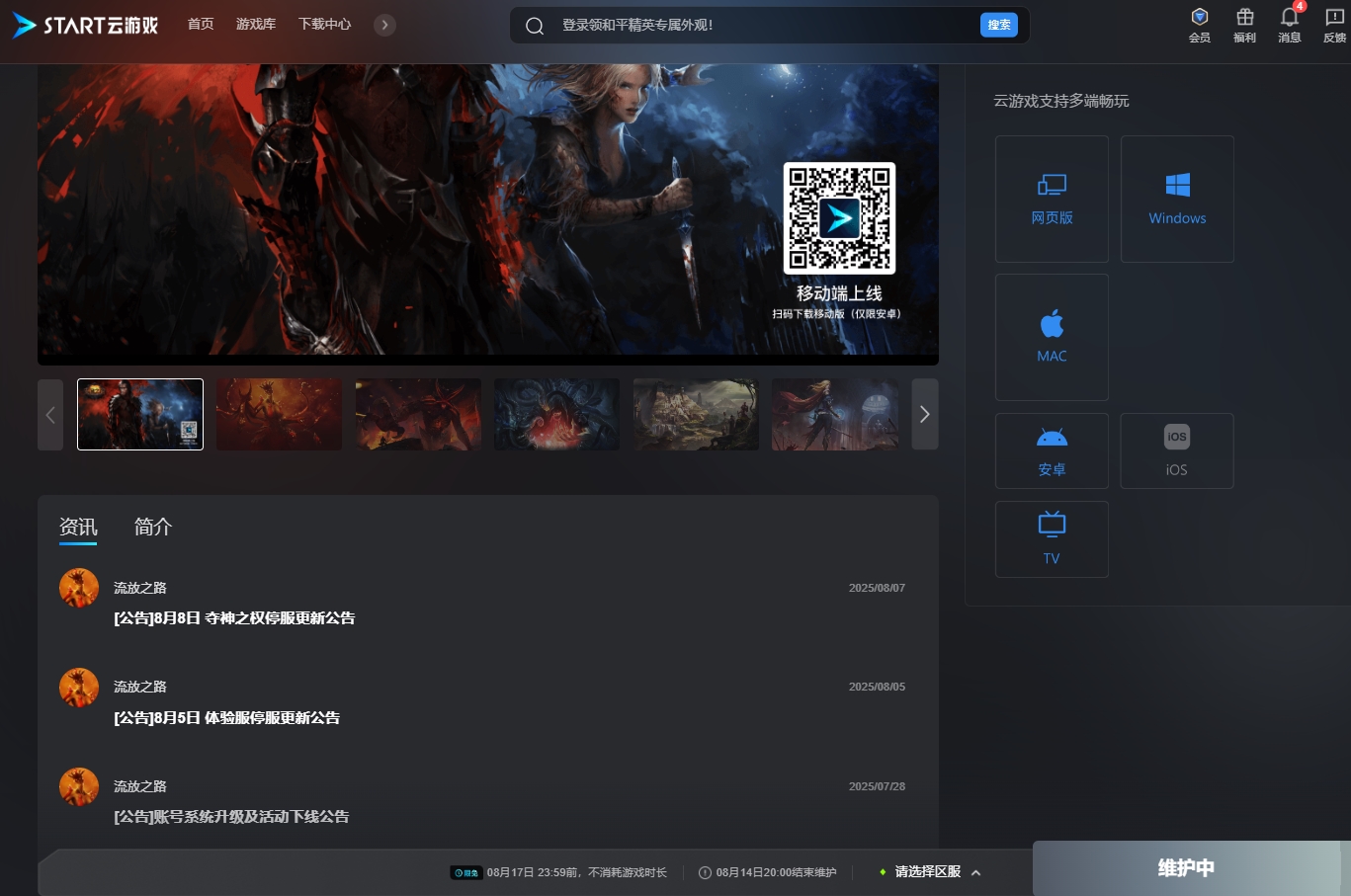
Task: Choose the iOS platform tile
Action: (1177, 451)
